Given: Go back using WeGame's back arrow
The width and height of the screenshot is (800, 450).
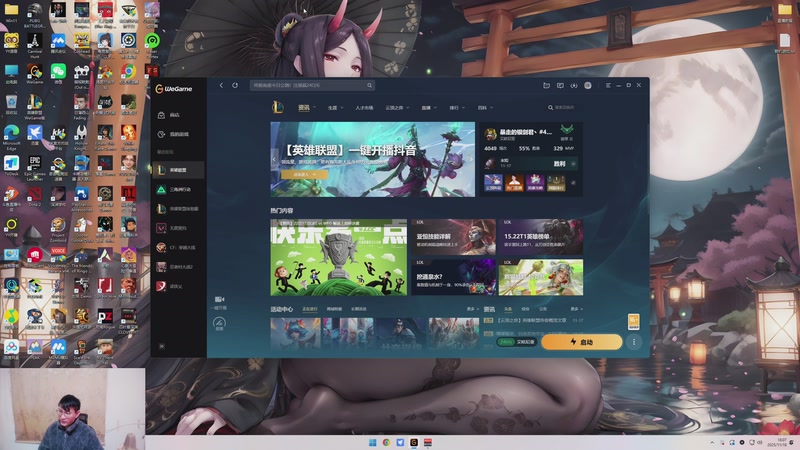Looking at the screenshot, I should pyautogui.click(x=221, y=85).
